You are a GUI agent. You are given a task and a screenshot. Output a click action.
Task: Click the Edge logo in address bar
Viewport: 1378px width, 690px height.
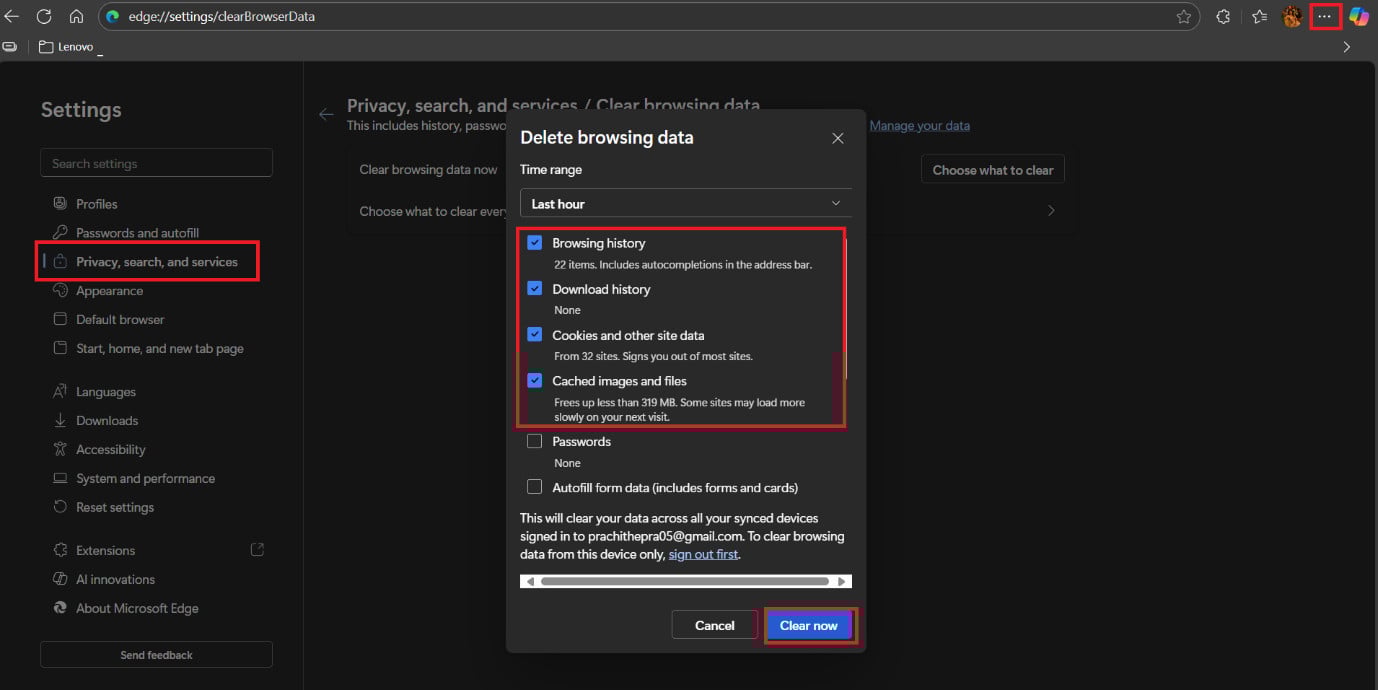tap(113, 16)
